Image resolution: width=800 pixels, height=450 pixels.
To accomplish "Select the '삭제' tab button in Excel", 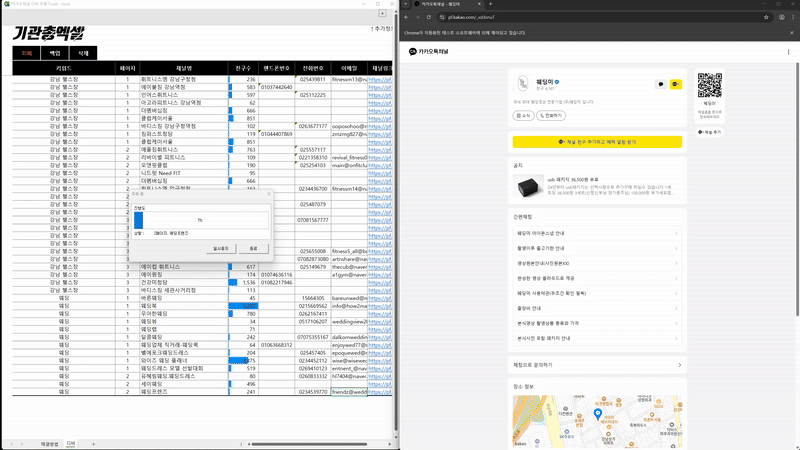I will [x=84, y=52].
